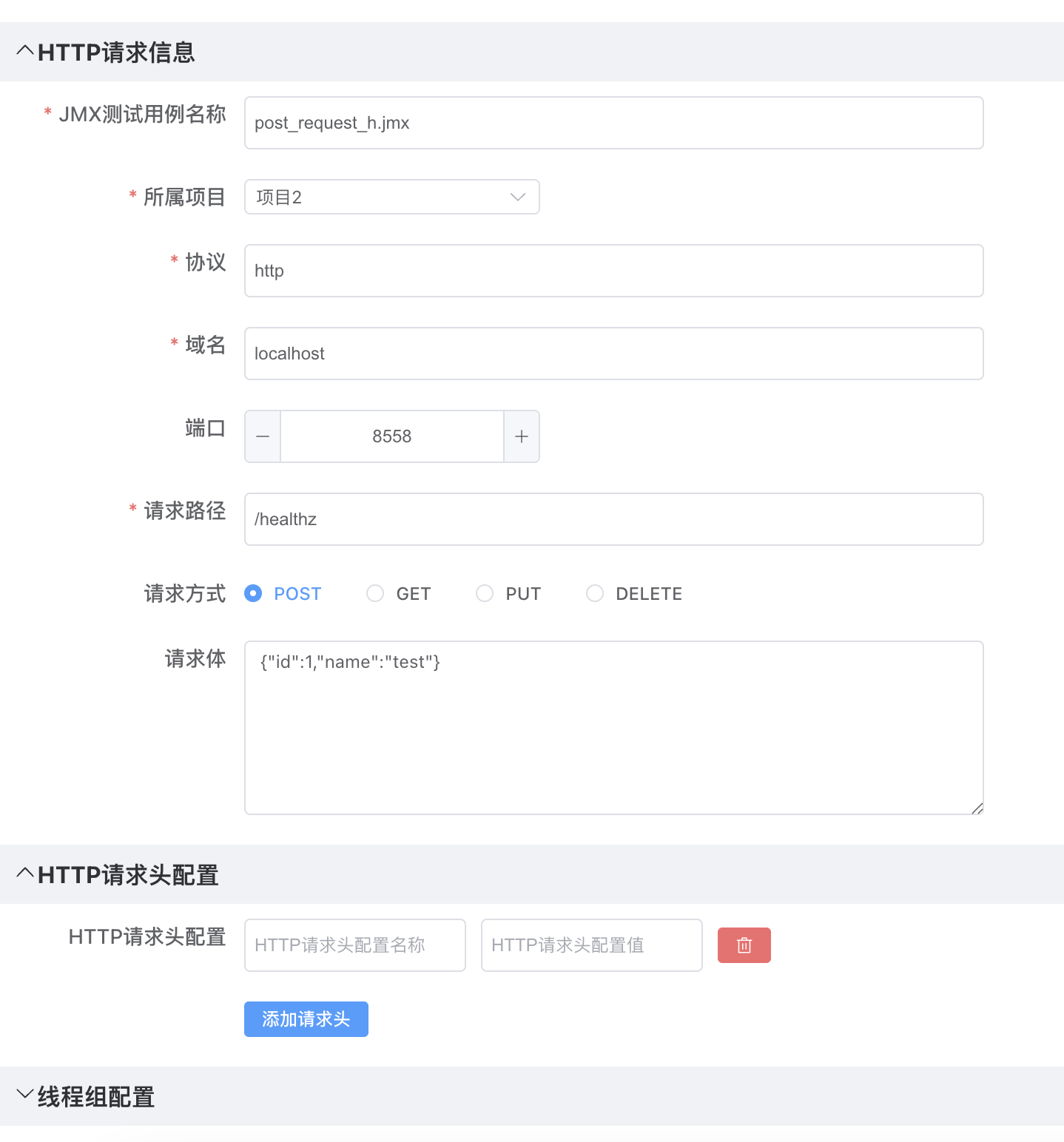Image resolution: width=1064 pixels, height=1142 pixels.
Task: Focus the HTTP请求头配置名称 input
Action: pyautogui.click(x=355, y=945)
